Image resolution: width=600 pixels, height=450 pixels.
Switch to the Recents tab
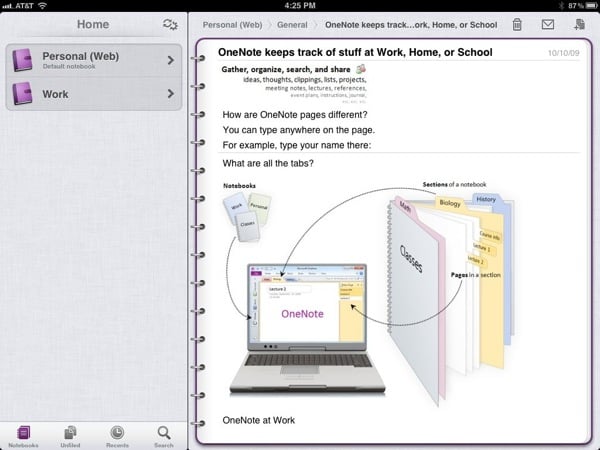click(117, 437)
